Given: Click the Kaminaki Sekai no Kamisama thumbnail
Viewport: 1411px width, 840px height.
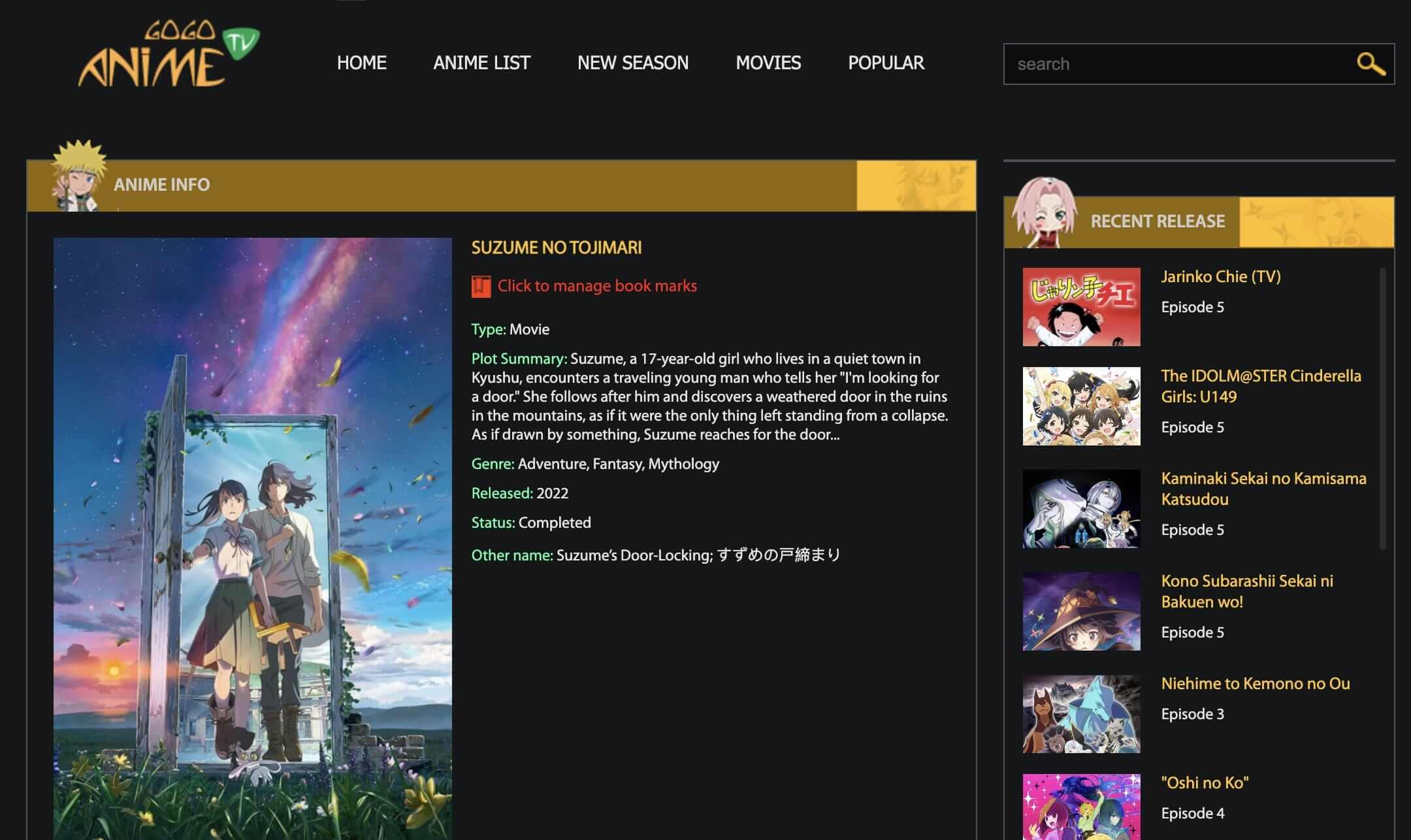Looking at the screenshot, I should click(x=1081, y=509).
